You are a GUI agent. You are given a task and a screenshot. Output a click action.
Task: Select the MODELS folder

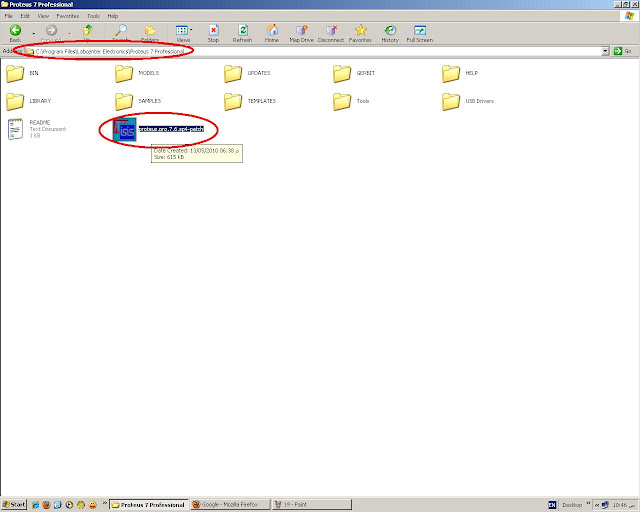tap(137, 73)
